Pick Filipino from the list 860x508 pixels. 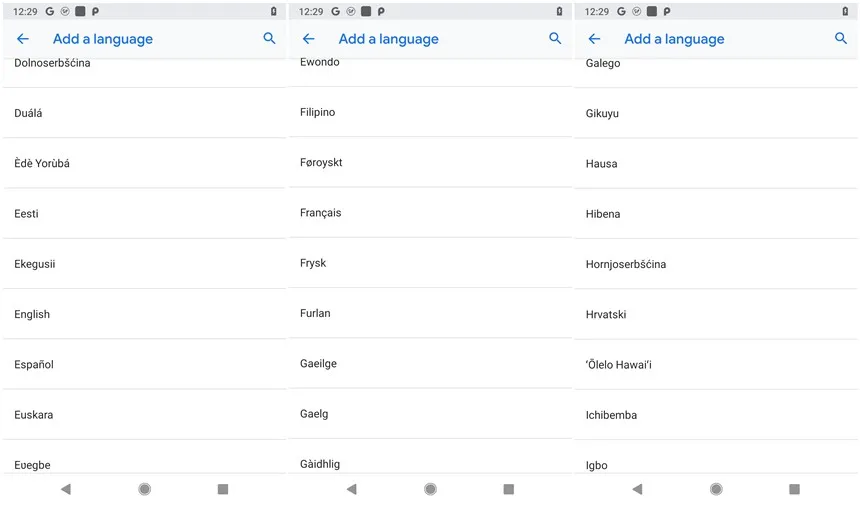pos(431,112)
